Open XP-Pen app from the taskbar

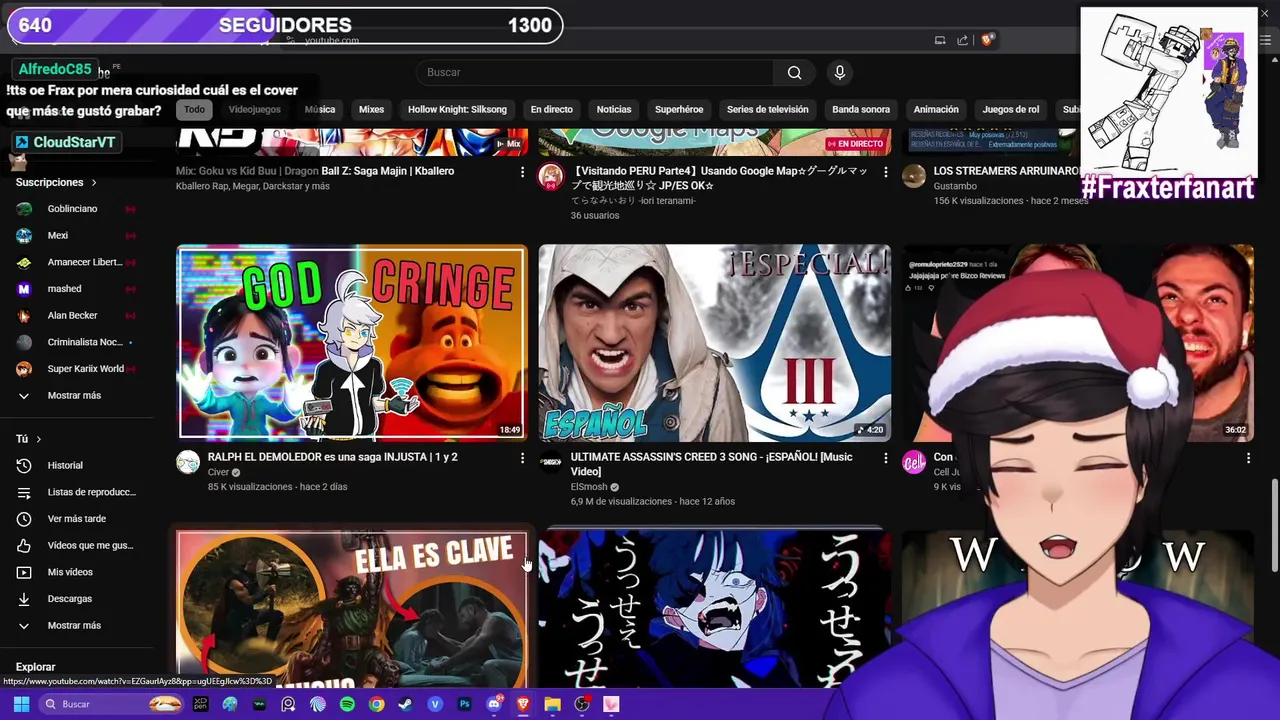pyautogui.click(x=201, y=704)
